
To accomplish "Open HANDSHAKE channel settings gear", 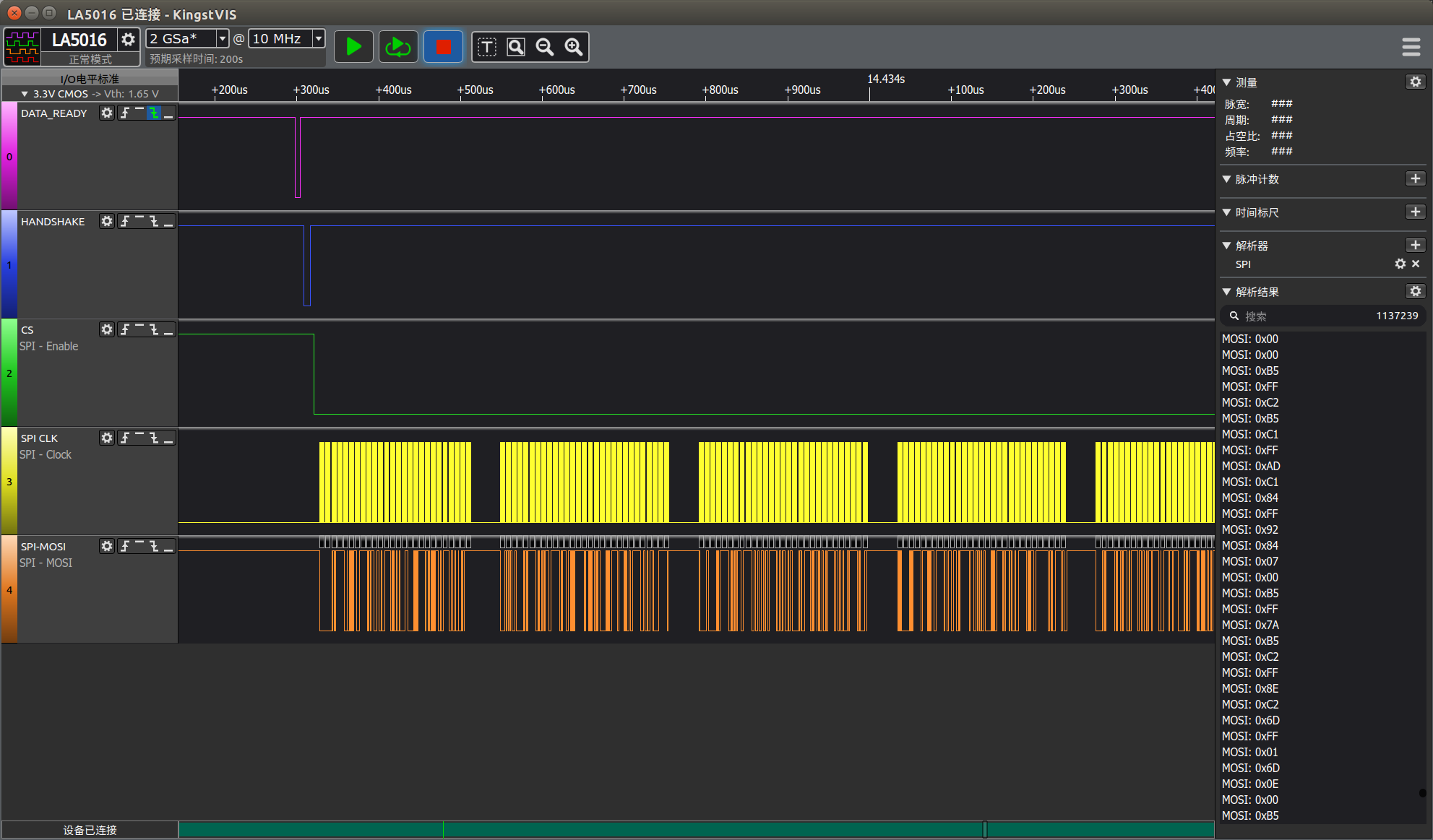I will (x=106, y=221).
